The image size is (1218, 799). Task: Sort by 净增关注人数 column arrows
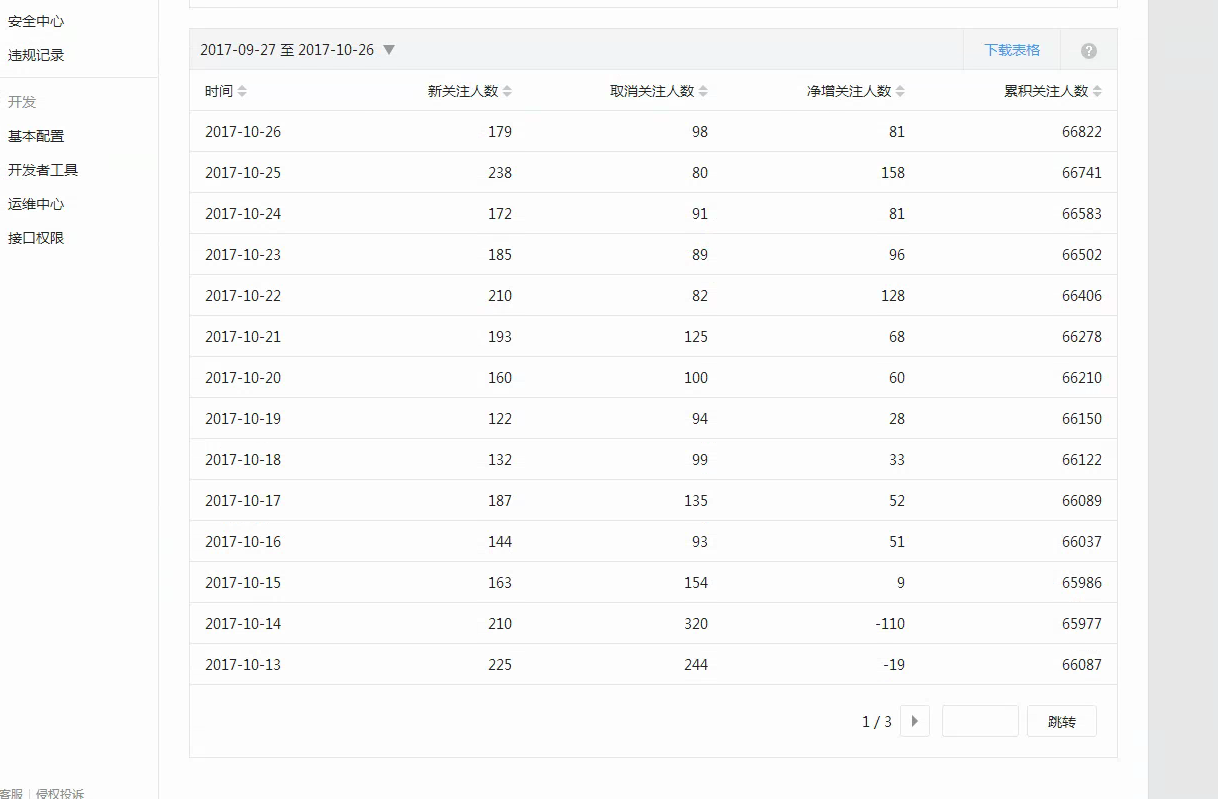click(x=900, y=91)
